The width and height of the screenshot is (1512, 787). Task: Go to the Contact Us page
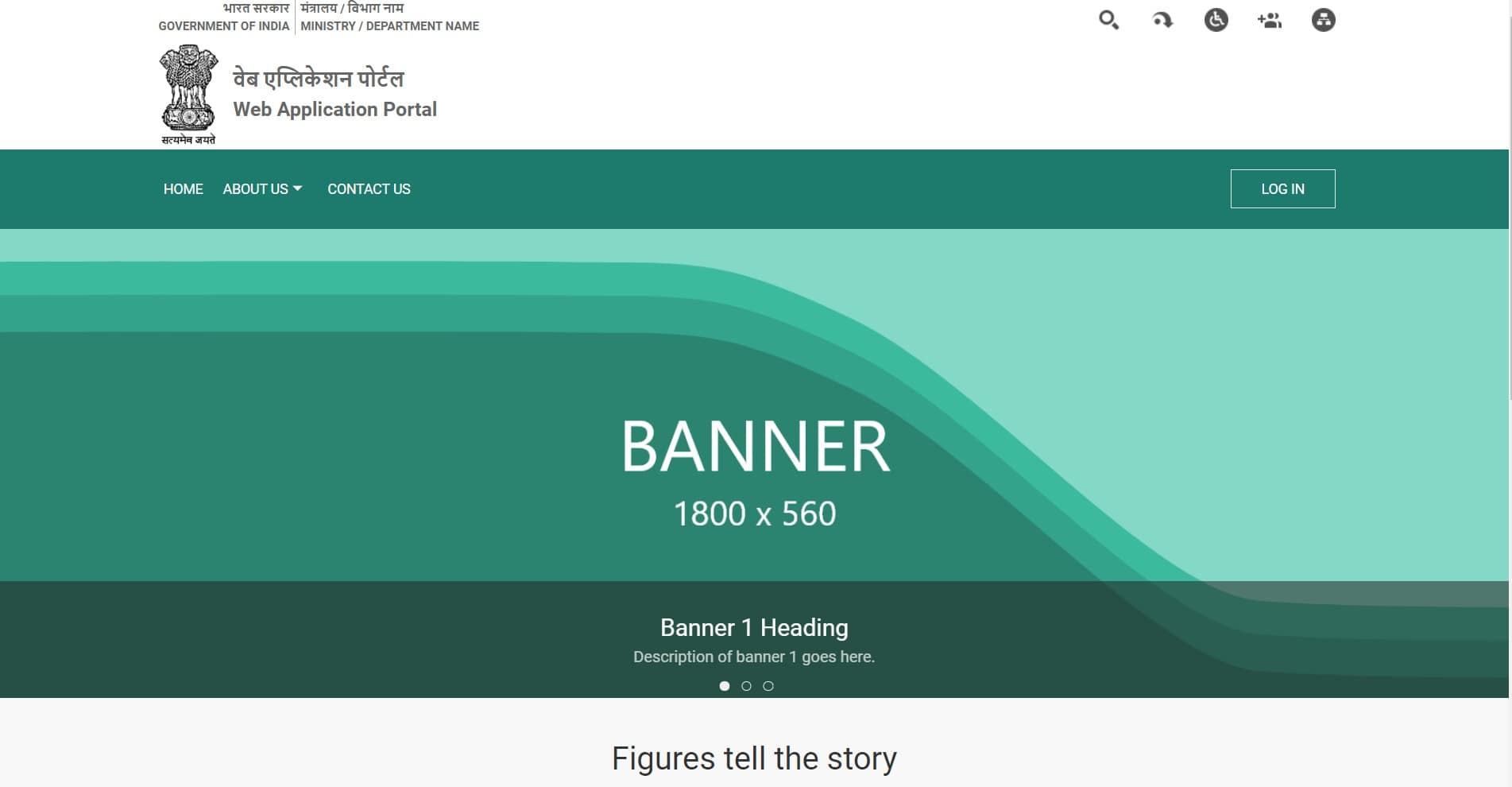coord(369,189)
